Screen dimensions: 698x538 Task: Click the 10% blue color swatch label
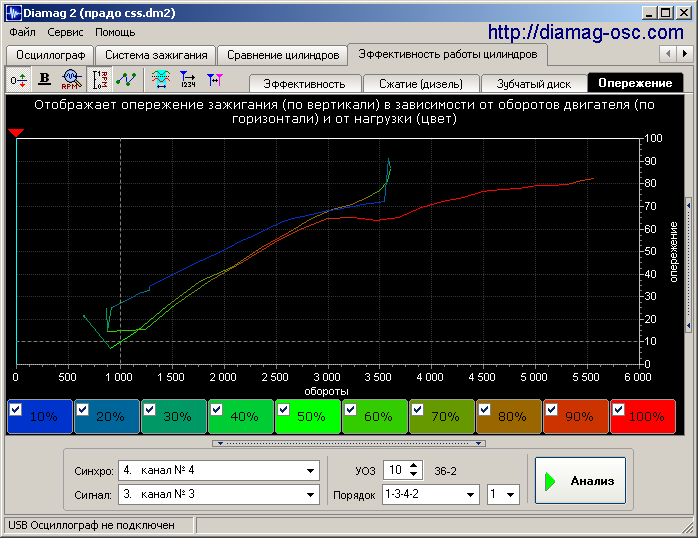43,417
